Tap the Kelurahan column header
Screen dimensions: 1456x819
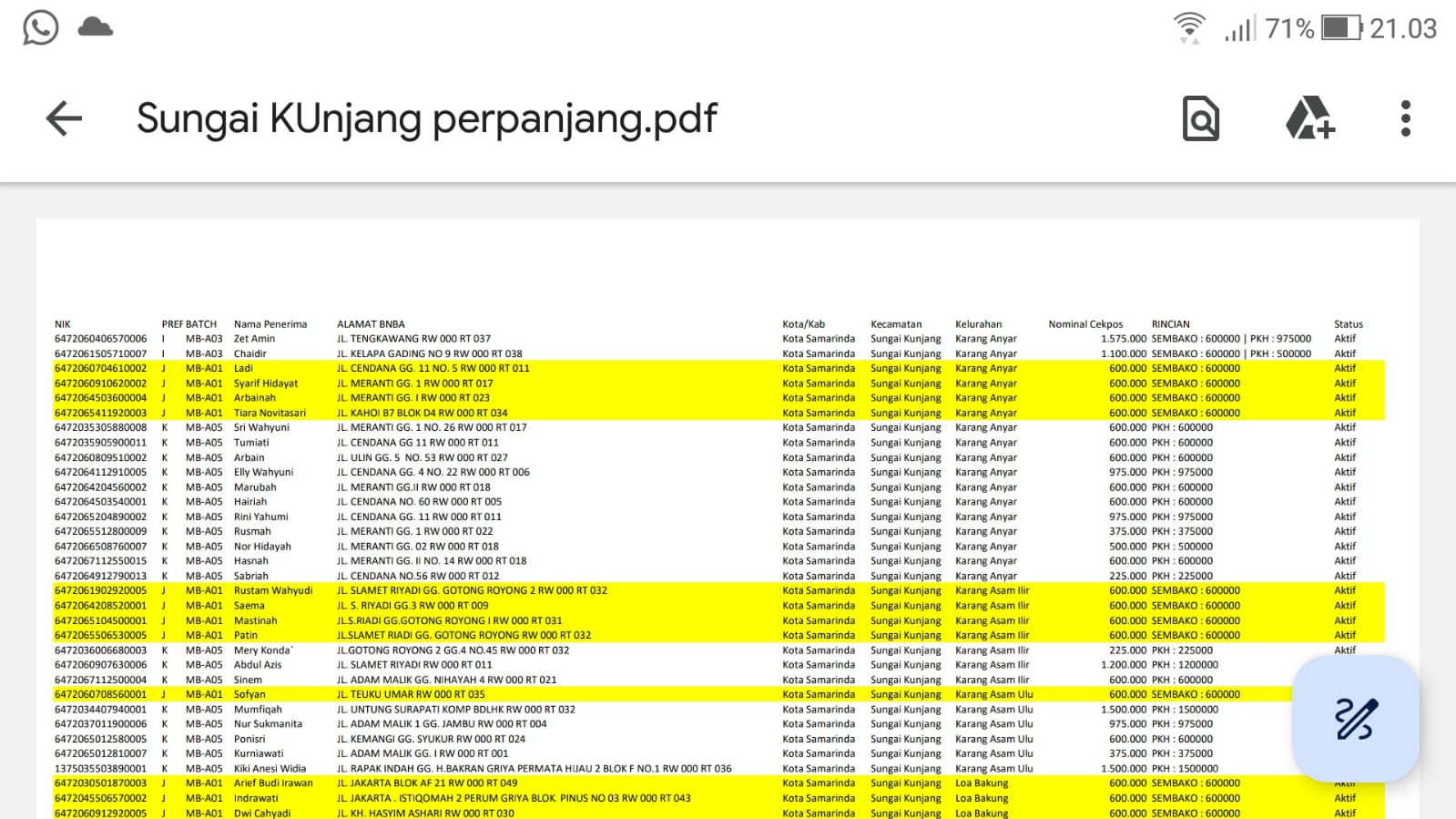click(978, 324)
